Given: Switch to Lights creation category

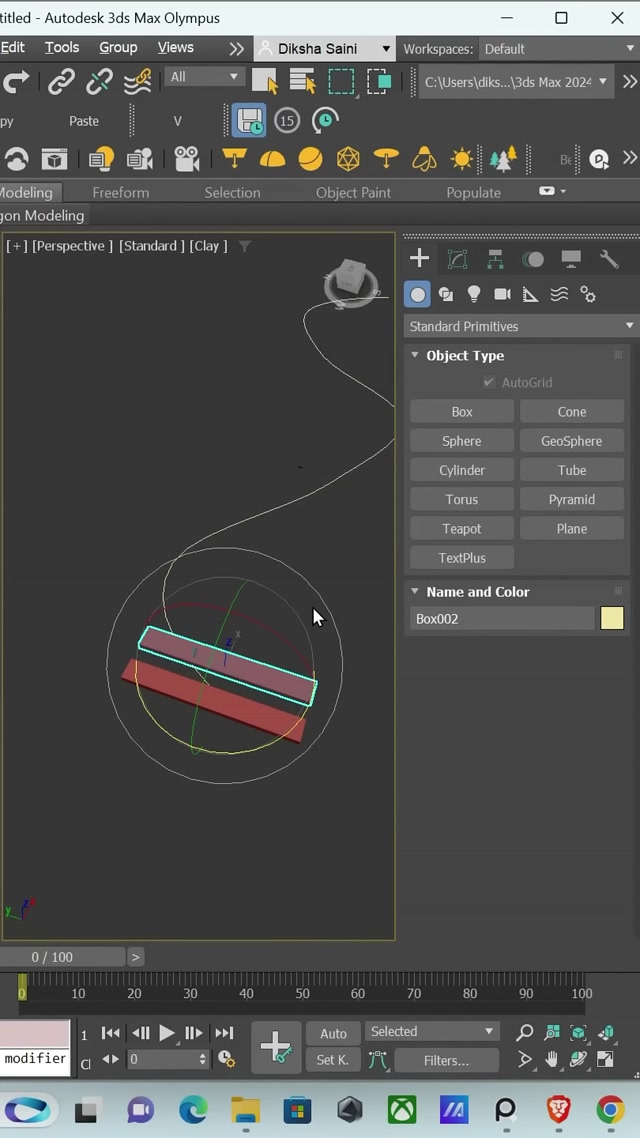Looking at the screenshot, I should click(474, 294).
